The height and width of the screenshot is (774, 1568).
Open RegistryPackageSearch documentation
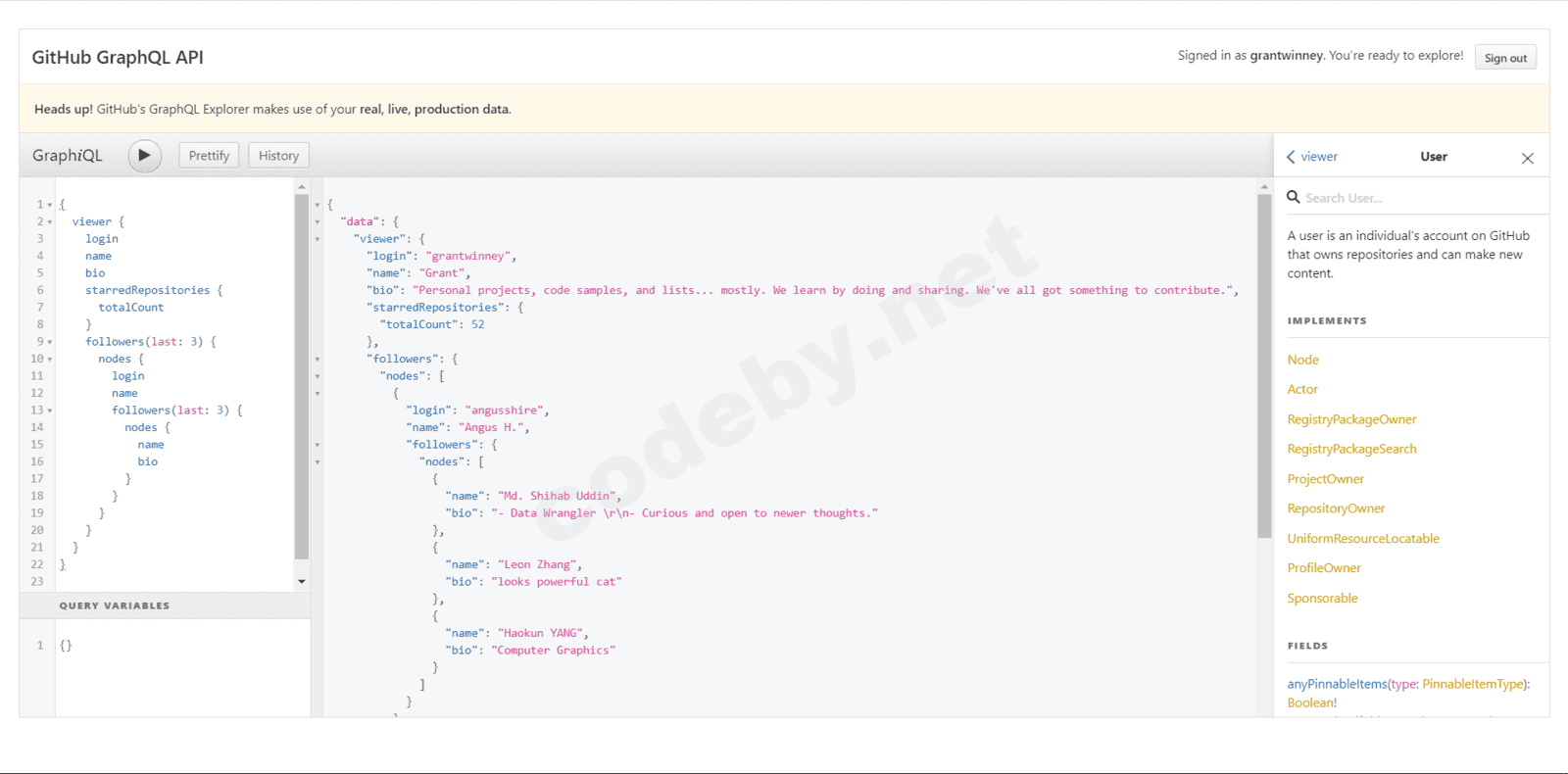tap(1351, 449)
